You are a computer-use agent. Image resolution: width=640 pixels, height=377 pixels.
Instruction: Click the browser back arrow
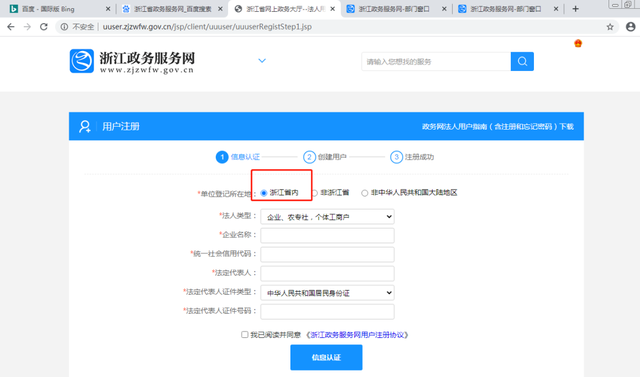(x=11, y=27)
